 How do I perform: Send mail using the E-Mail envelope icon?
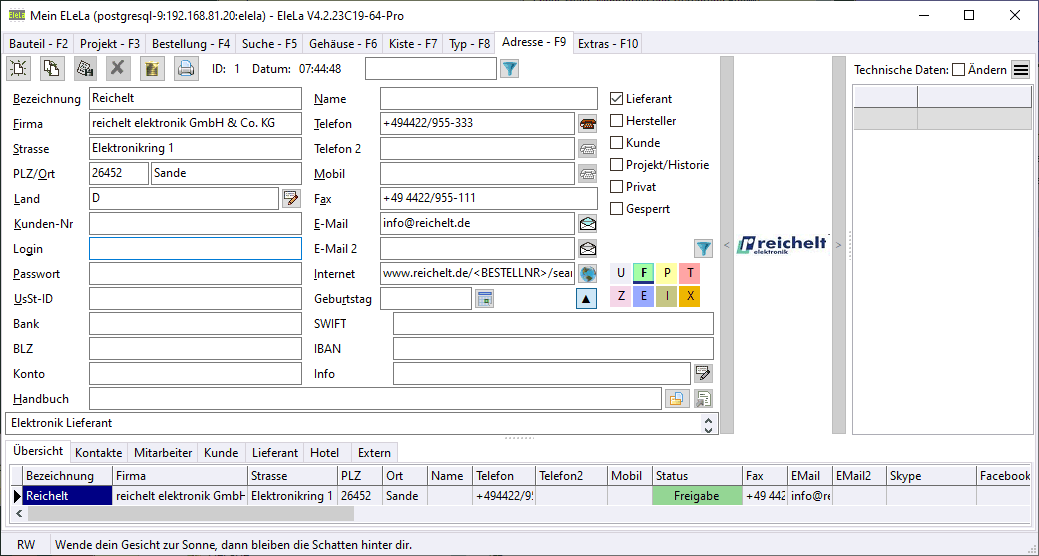click(x=588, y=224)
